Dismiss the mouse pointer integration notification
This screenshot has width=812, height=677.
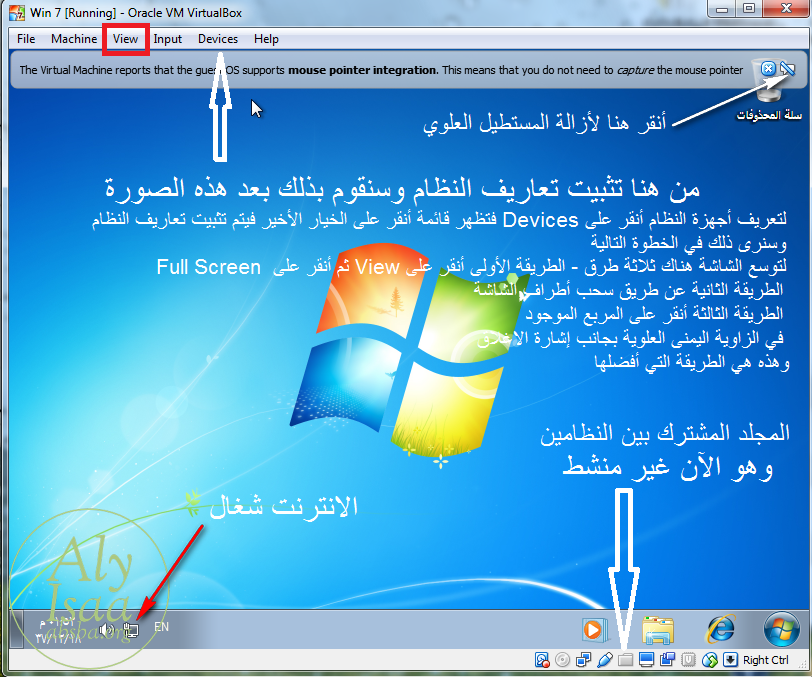pyautogui.click(x=768, y=69)
